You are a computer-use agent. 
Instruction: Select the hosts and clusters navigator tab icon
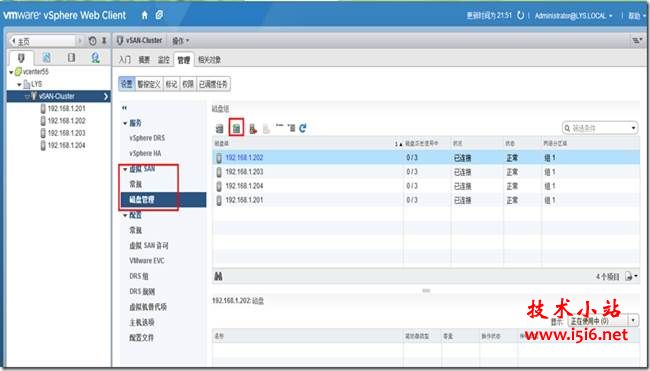click(22, 58)
